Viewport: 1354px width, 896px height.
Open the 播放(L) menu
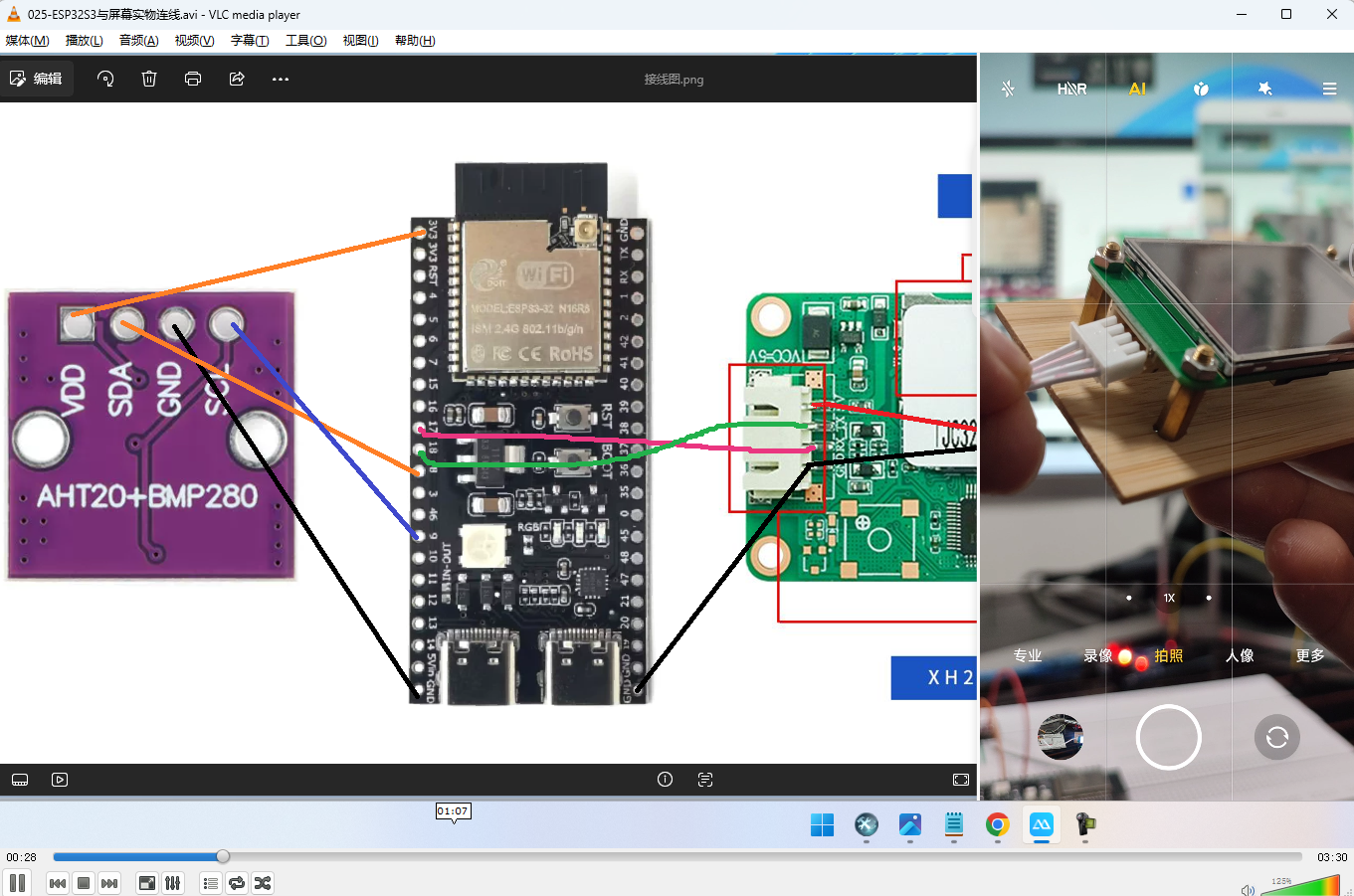click(x=84, y=41)
